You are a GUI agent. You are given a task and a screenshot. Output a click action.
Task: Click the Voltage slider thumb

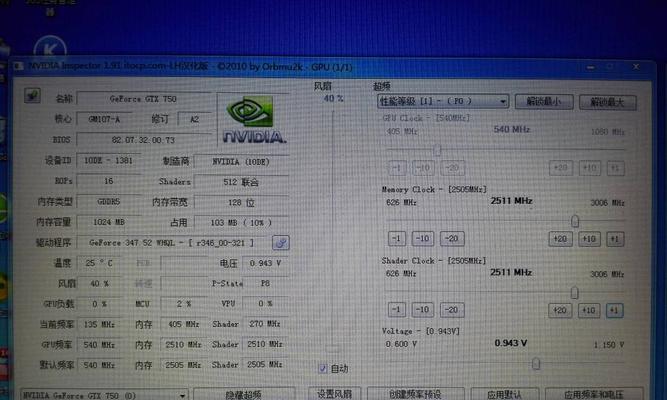536,363
